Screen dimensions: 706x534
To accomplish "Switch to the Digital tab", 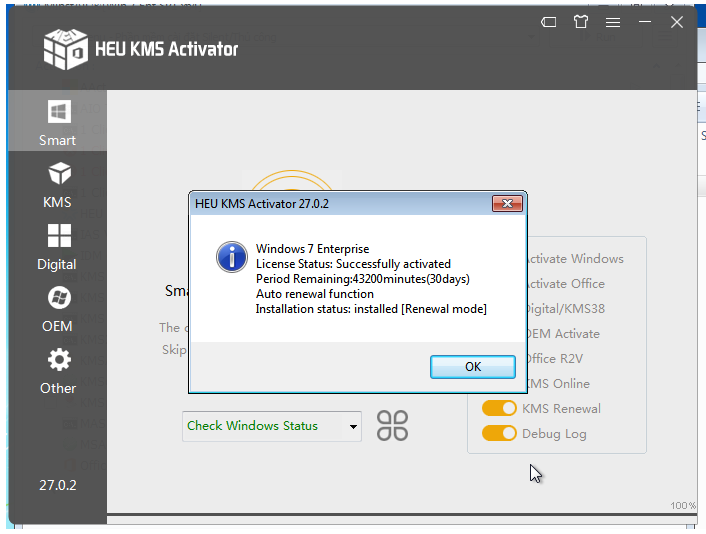I will (57, 247).
